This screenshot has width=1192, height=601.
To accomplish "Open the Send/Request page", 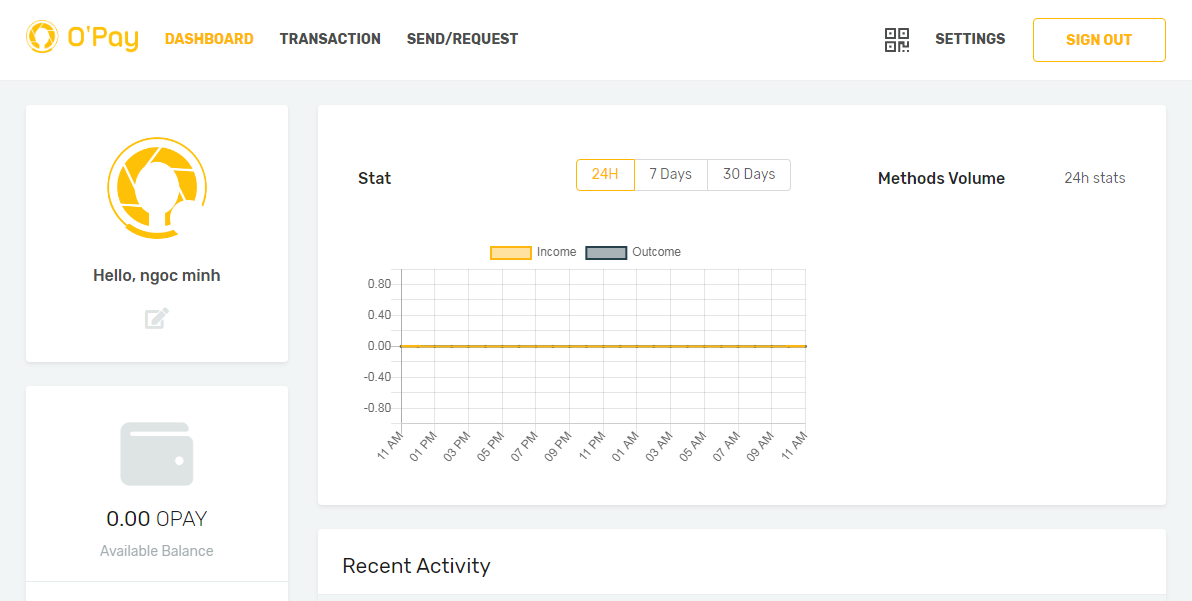I will 462,39.
